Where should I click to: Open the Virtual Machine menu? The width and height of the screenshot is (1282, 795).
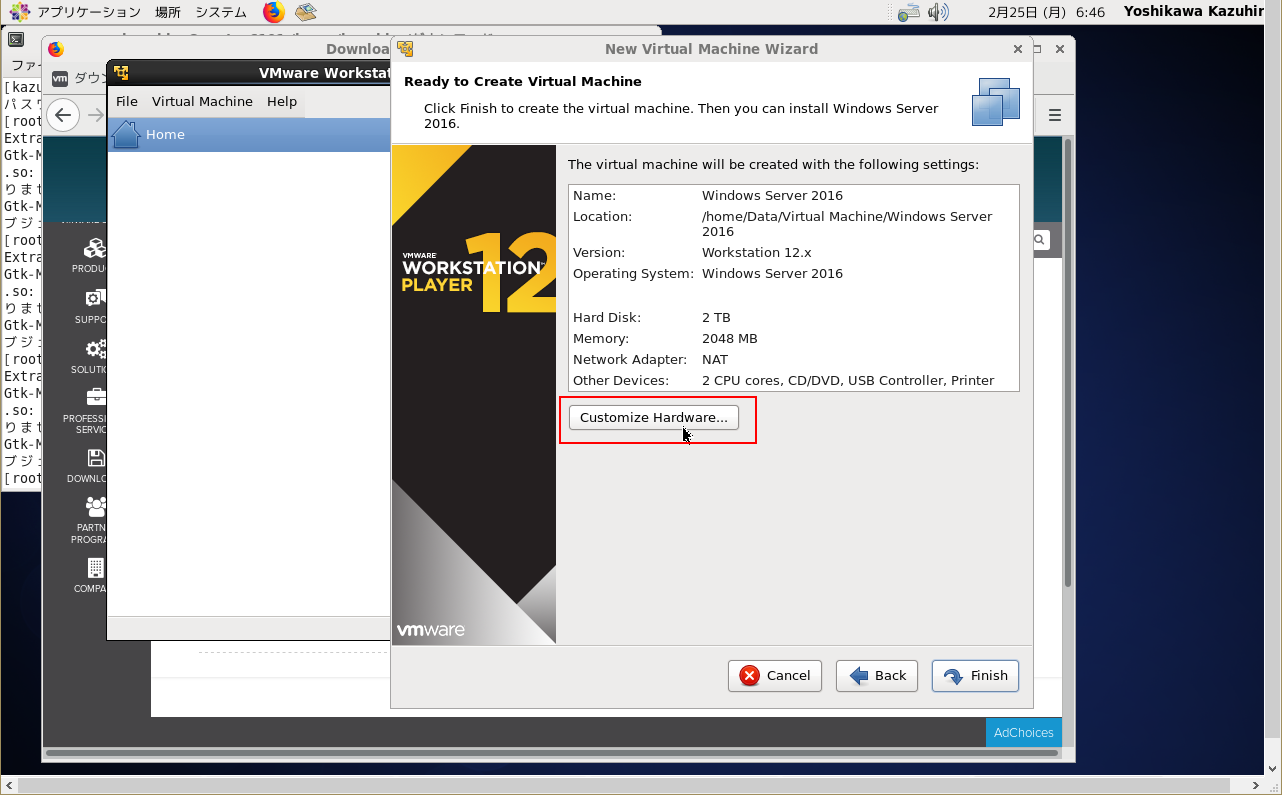202,101
